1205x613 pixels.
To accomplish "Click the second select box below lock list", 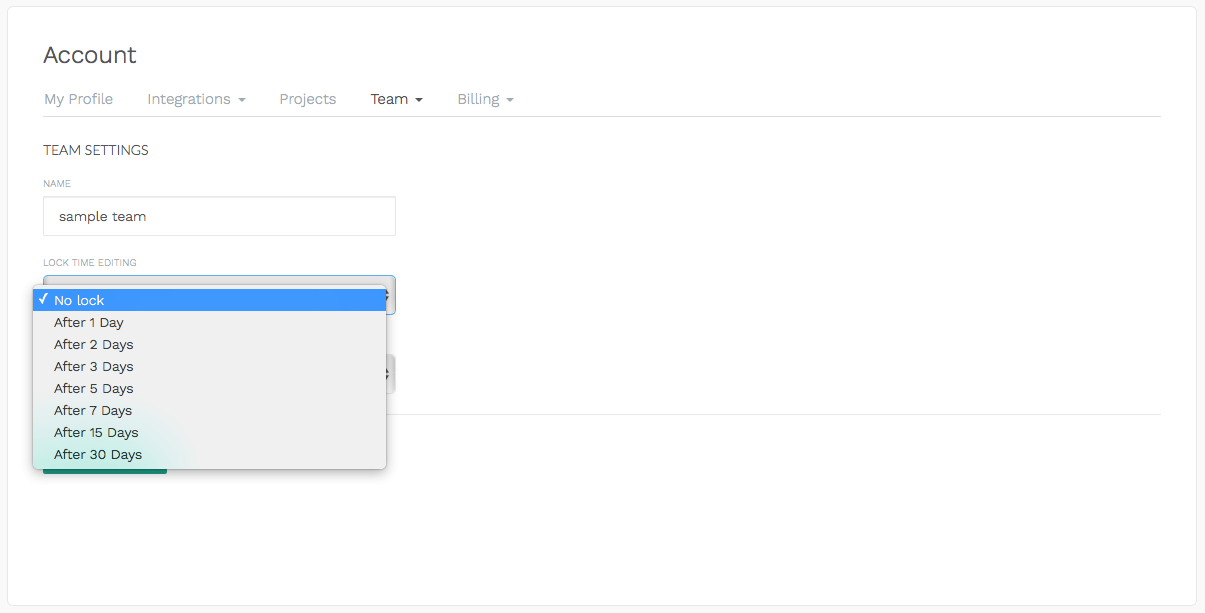I will [390, 373].
